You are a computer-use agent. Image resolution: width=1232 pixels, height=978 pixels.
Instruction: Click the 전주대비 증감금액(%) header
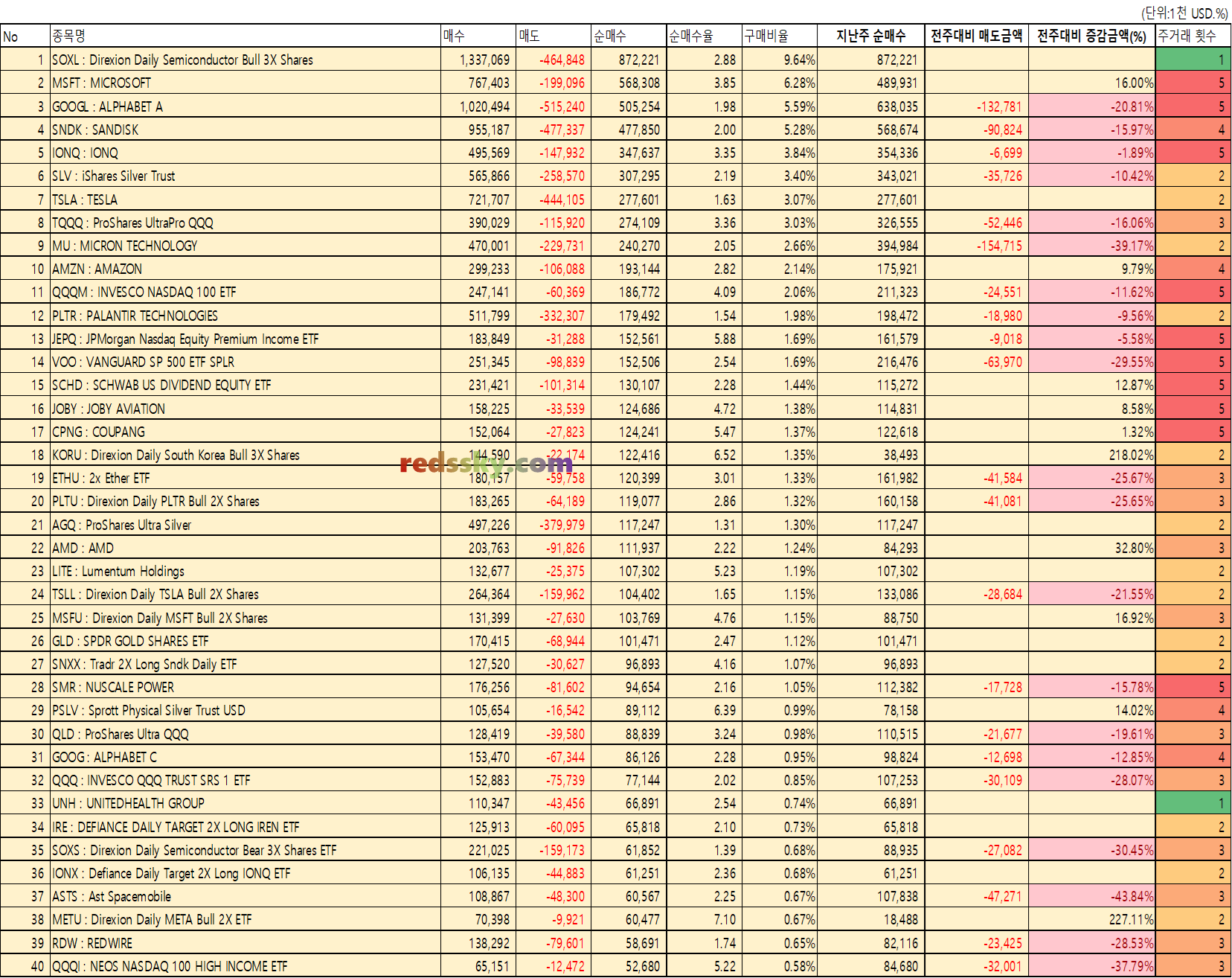point(1092,36)
